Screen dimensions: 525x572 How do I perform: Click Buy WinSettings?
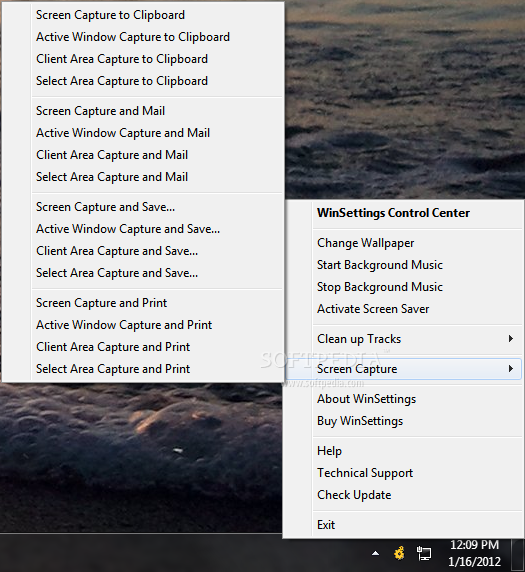(404, 421)
